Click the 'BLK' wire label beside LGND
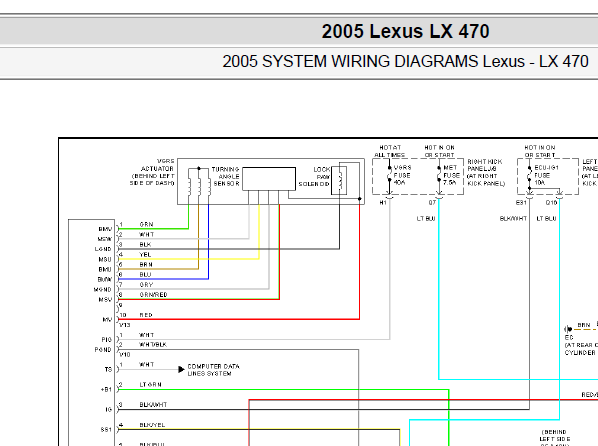Viewport: 598px width, 446px height. click(145, 245)
